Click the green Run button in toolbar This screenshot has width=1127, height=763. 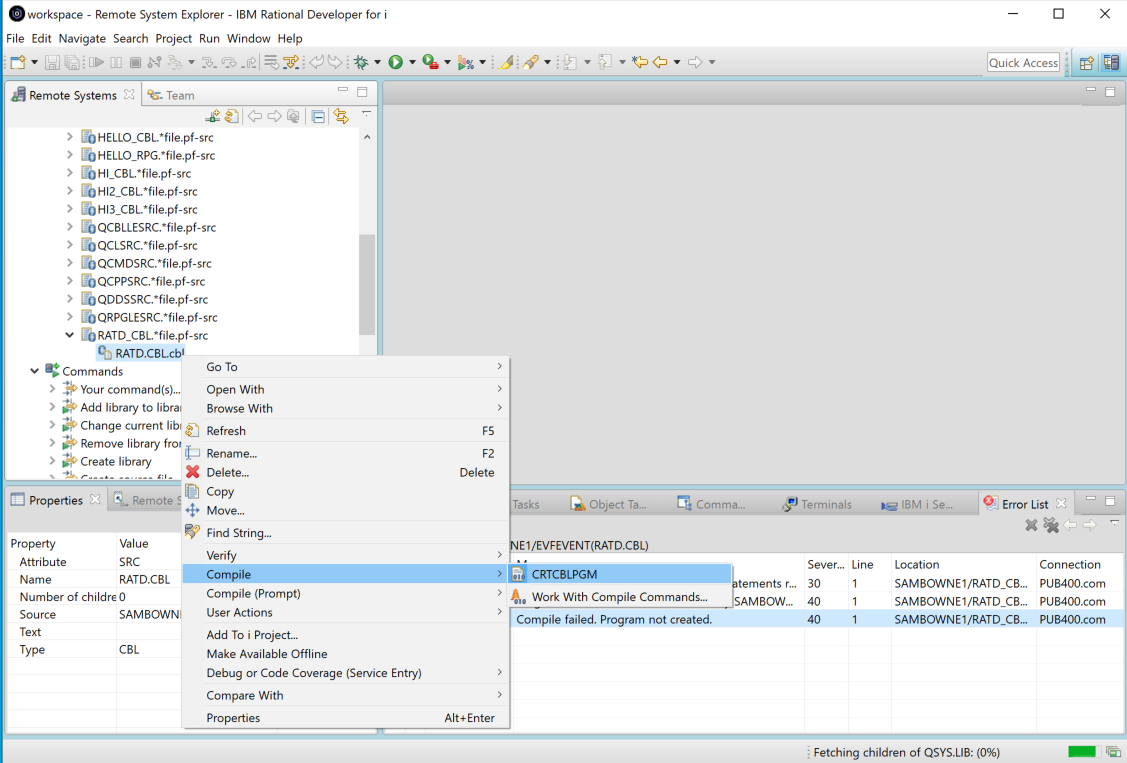pyautogui.click(x=396, y=62)
